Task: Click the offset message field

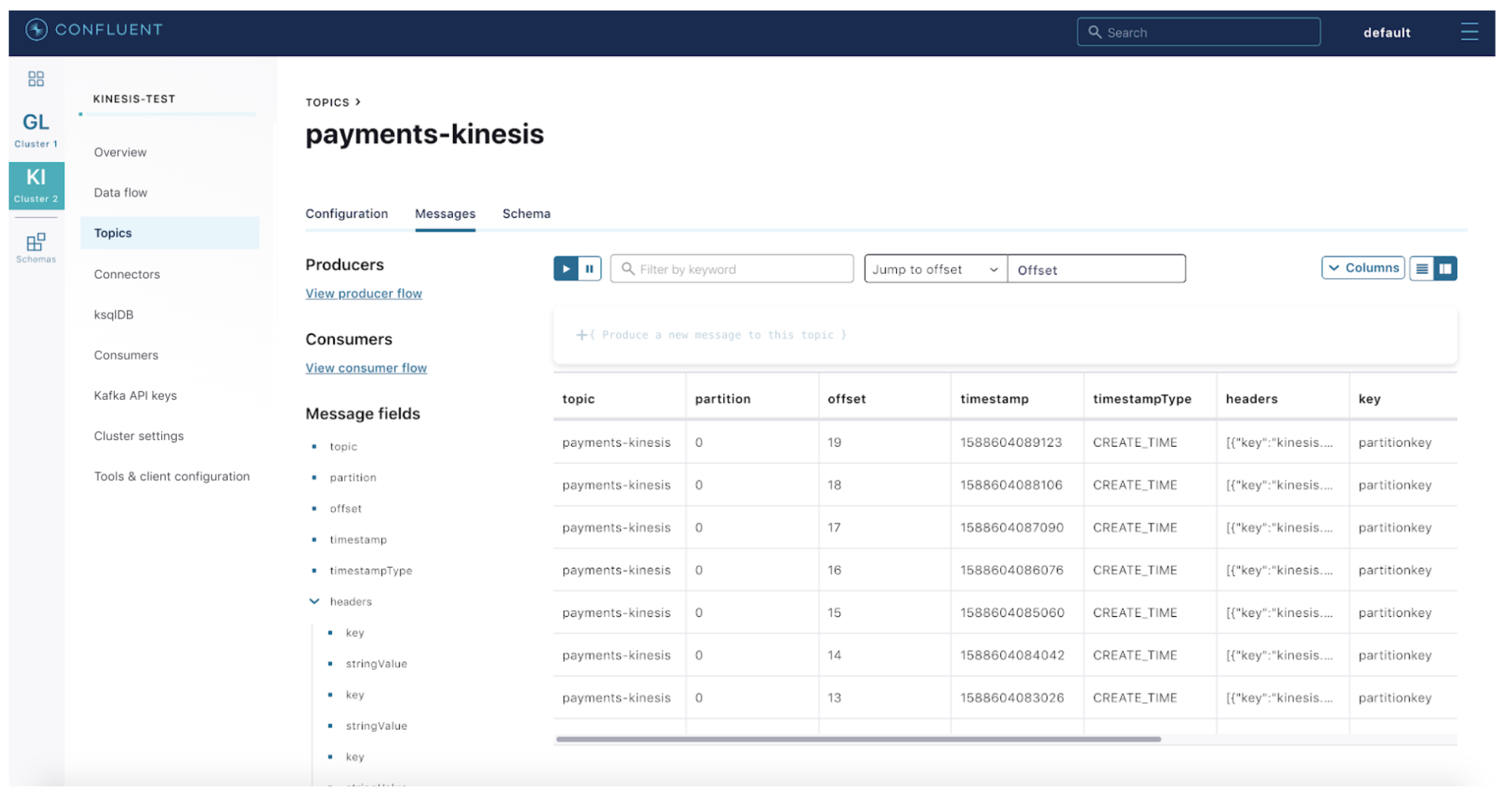Action: click(x=346, y=508)
